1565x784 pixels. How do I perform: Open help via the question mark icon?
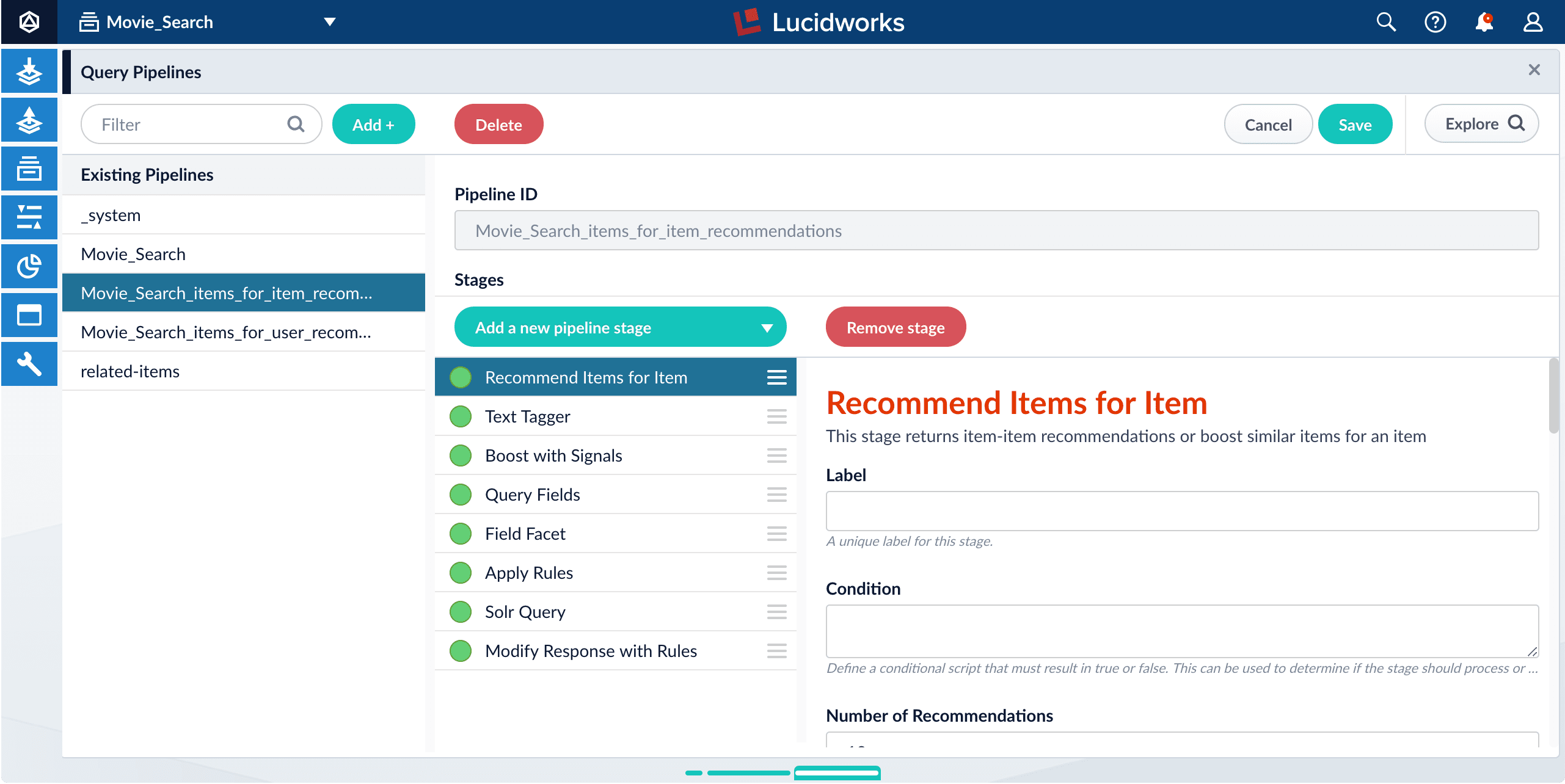pyautogui.click(x=1435, y=22)
